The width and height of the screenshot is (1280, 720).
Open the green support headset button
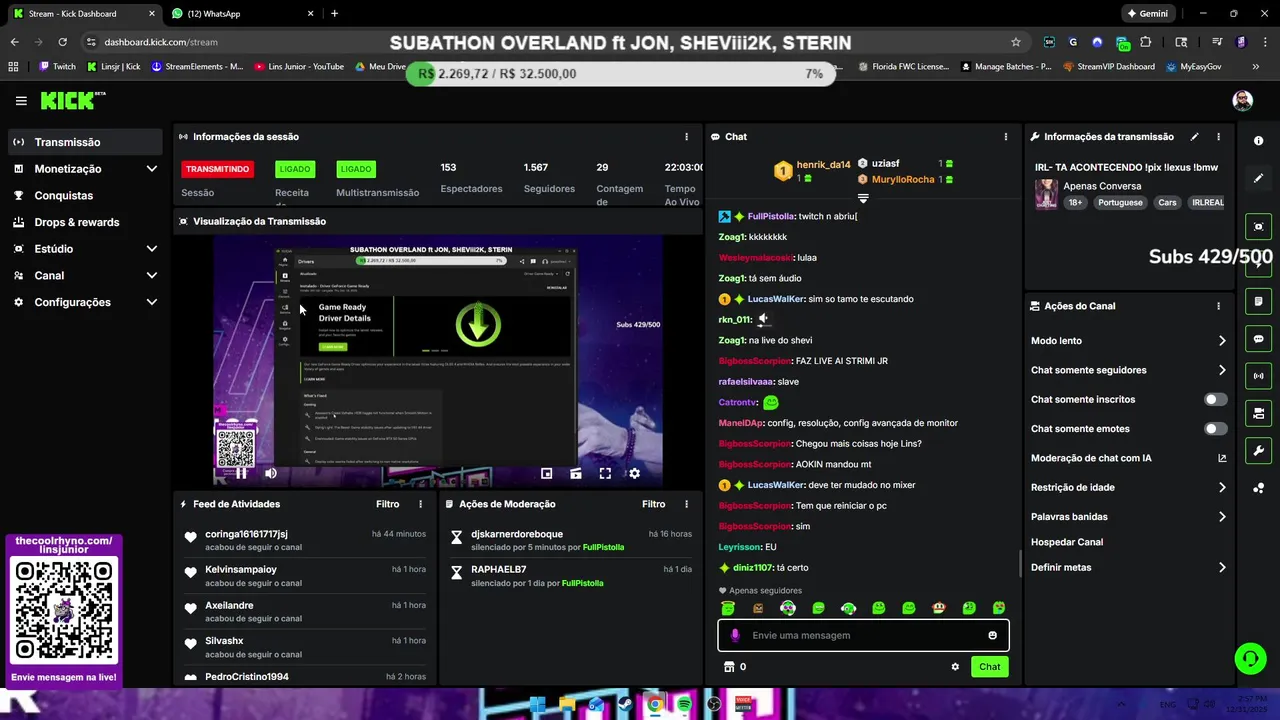(1250, 658)
